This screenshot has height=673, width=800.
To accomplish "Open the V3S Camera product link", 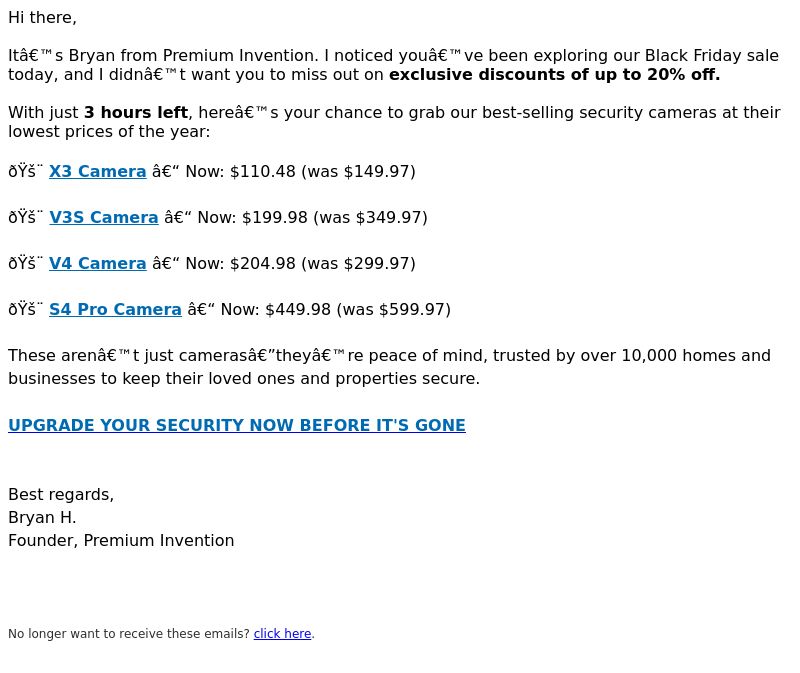I will pos(103,218).
